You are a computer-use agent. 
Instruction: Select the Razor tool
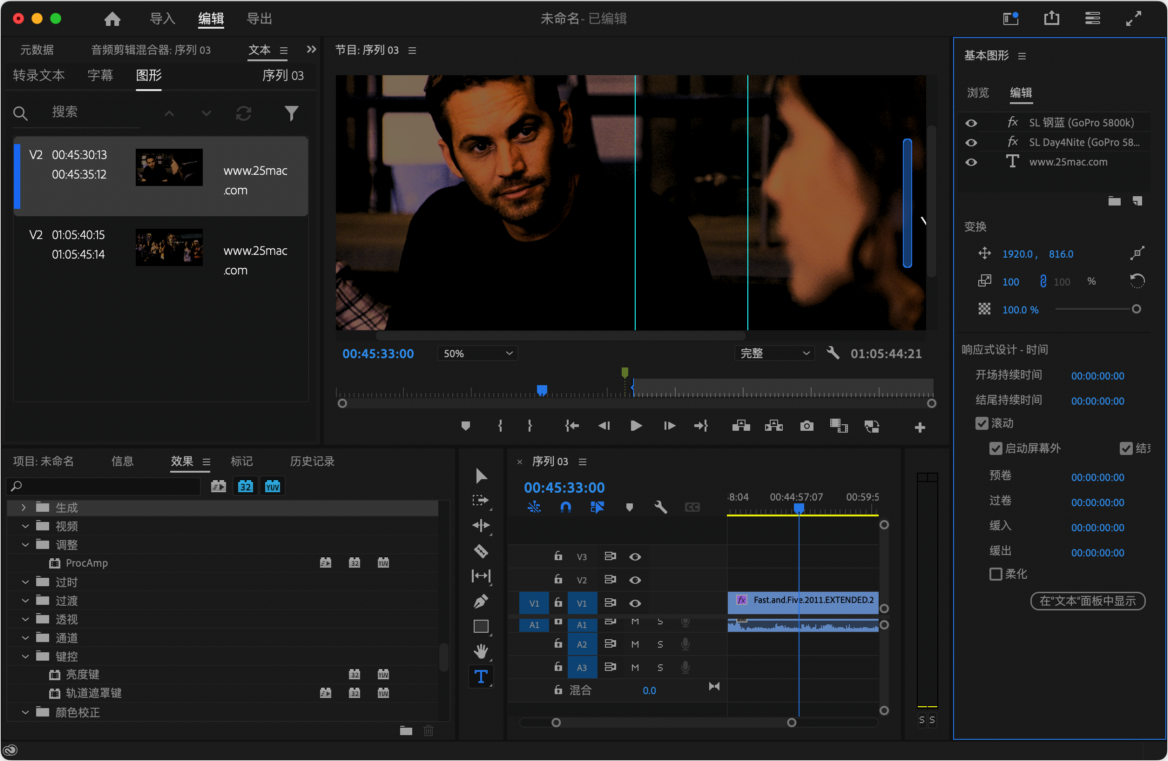(x=480, y=551)
